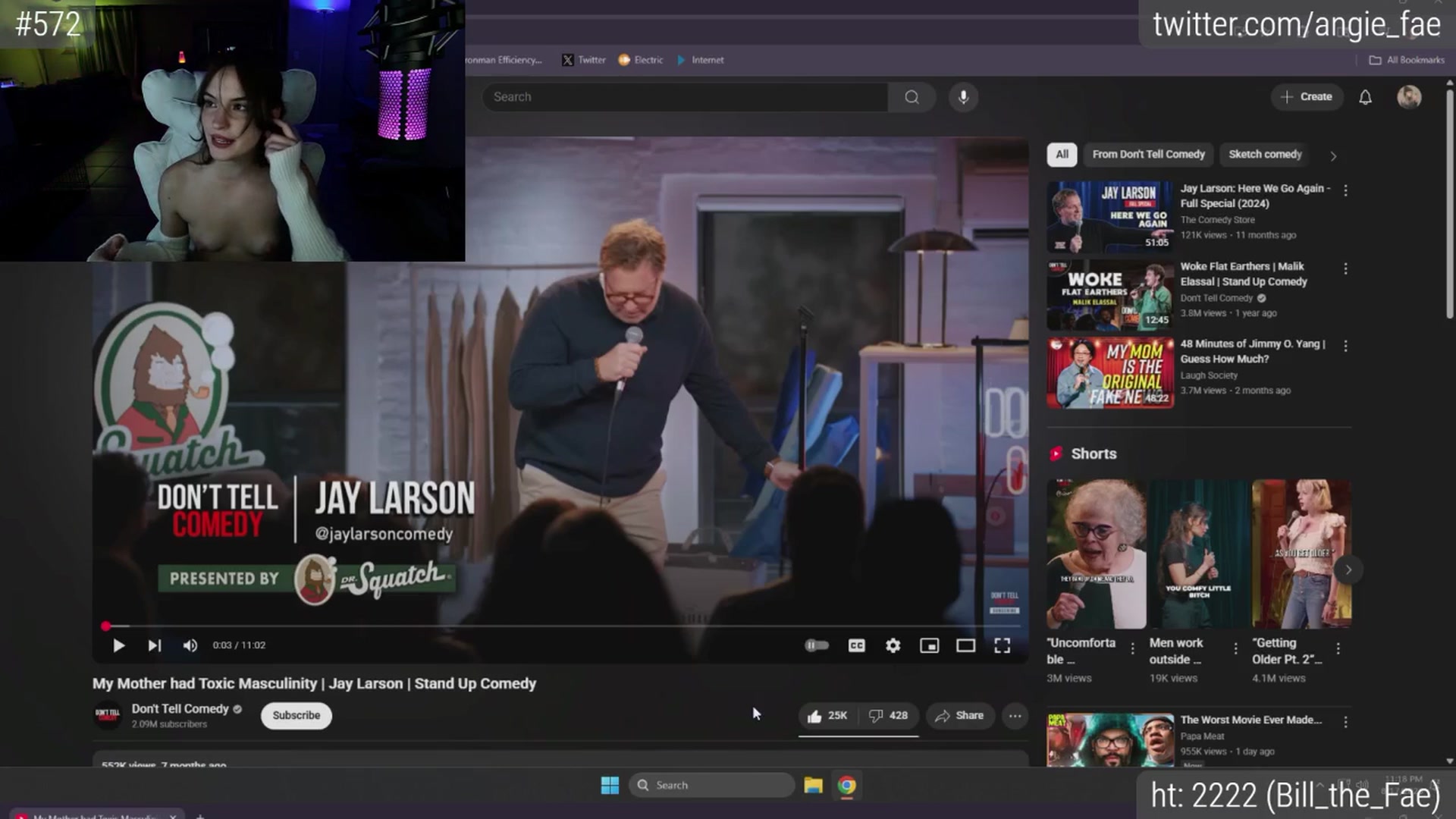1456x819 pixels.
Task: Open options for Uncomfortable short
Action: point(1132,648)
